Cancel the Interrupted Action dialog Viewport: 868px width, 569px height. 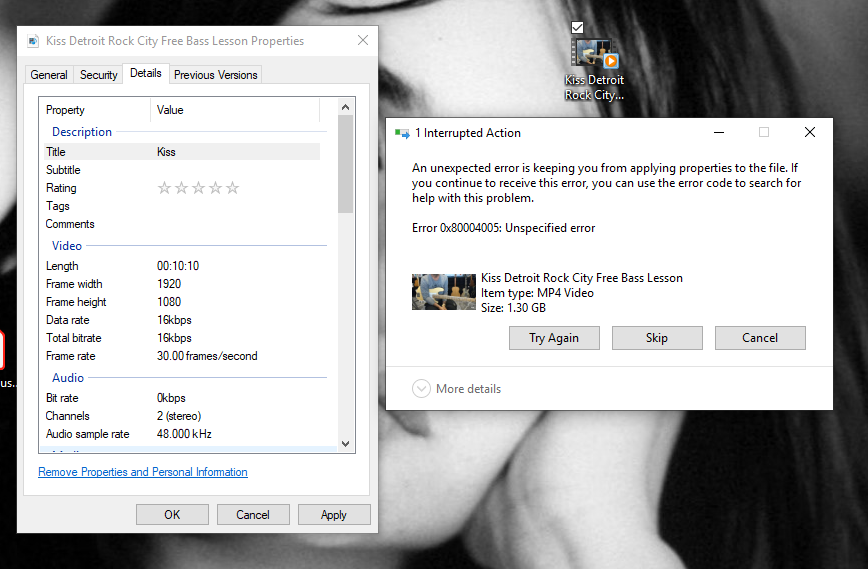(760, 338)
